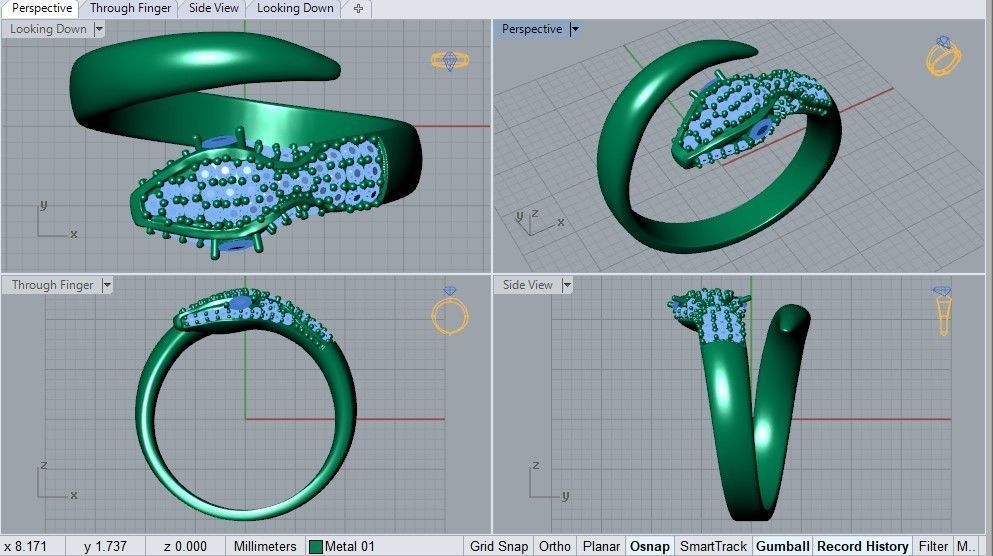The width and height of the screenshot is (993, 556).
Task: Toggle Ortho mode in status bar
Action: (554, 546)
